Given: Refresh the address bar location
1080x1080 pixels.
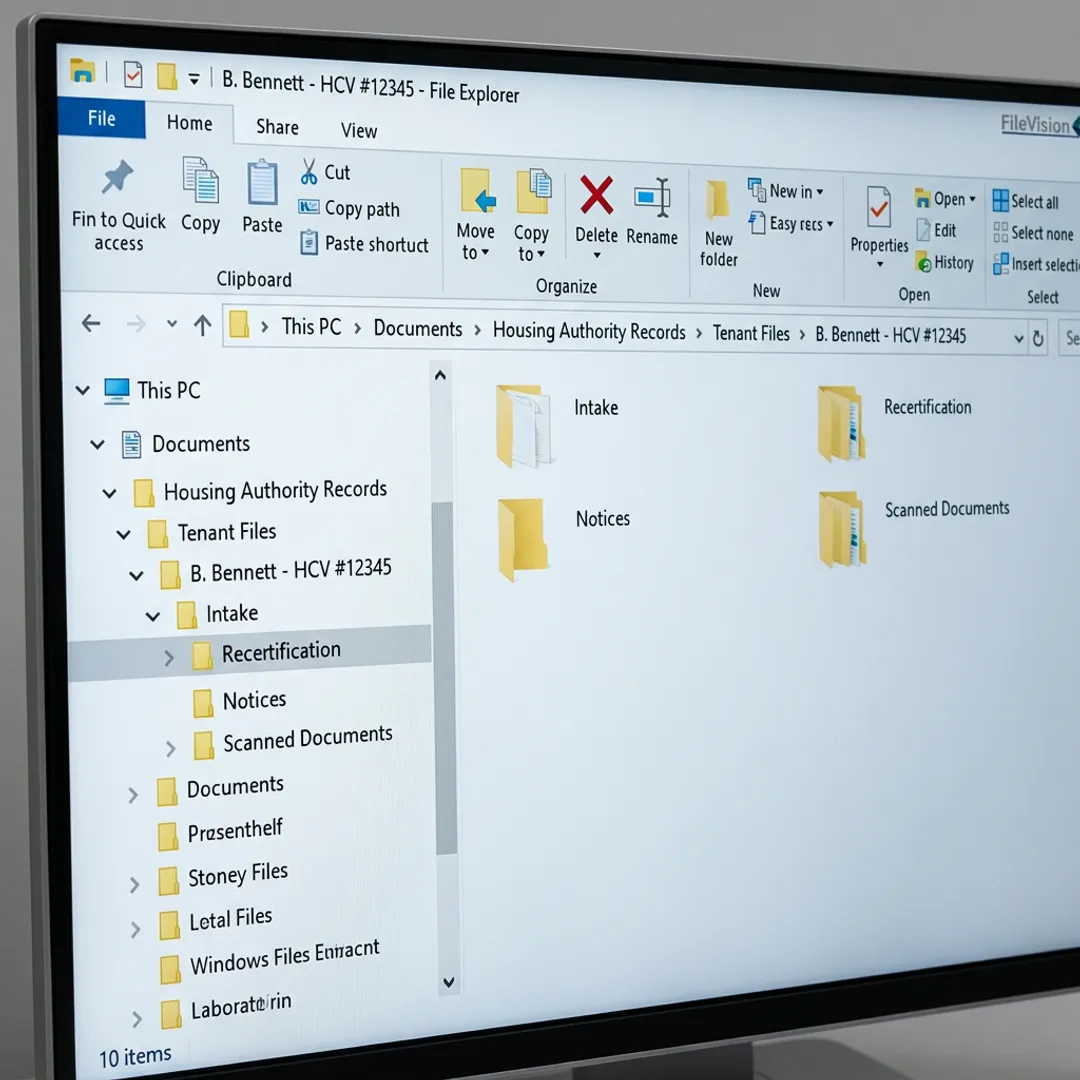Looking at the screenshot, I should pos(1038,338).
